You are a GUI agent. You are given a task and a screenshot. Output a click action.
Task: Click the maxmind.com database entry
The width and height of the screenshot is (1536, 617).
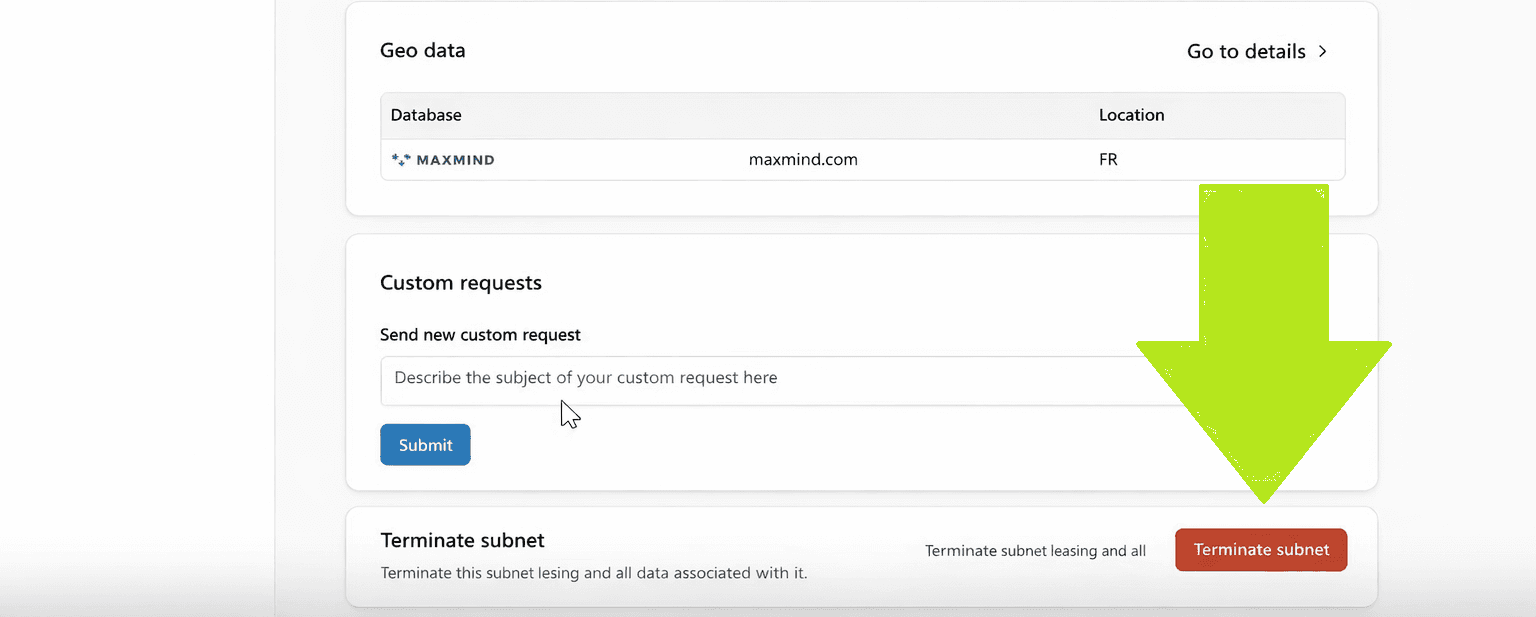click(x=803, y=160)
